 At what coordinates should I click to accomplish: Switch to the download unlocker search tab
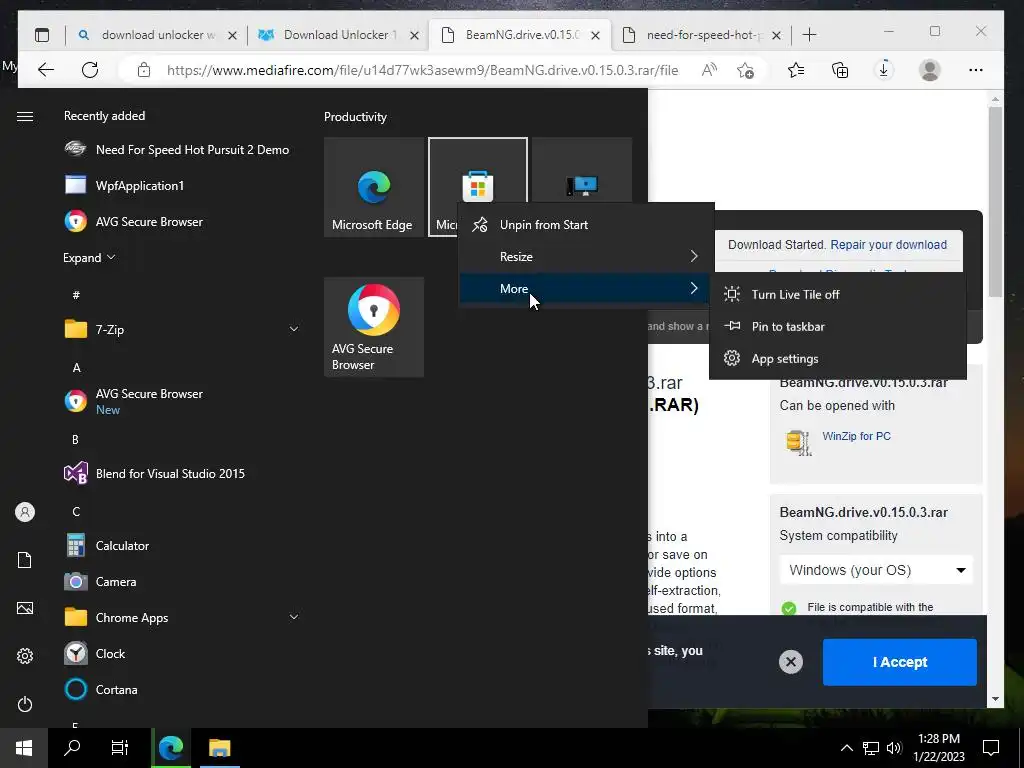pos(157,35)
